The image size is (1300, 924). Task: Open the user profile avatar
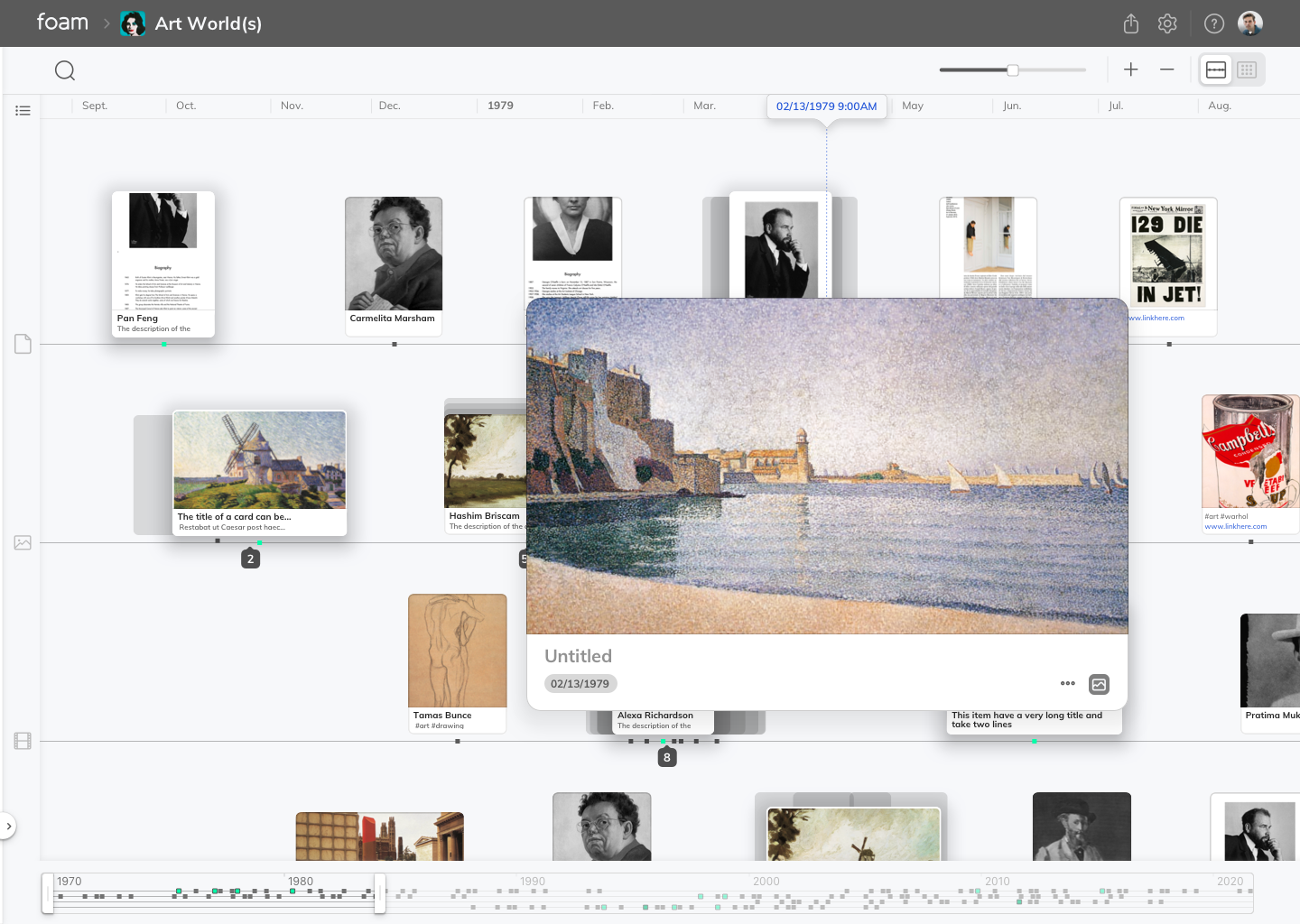(x=1250, y=23)
